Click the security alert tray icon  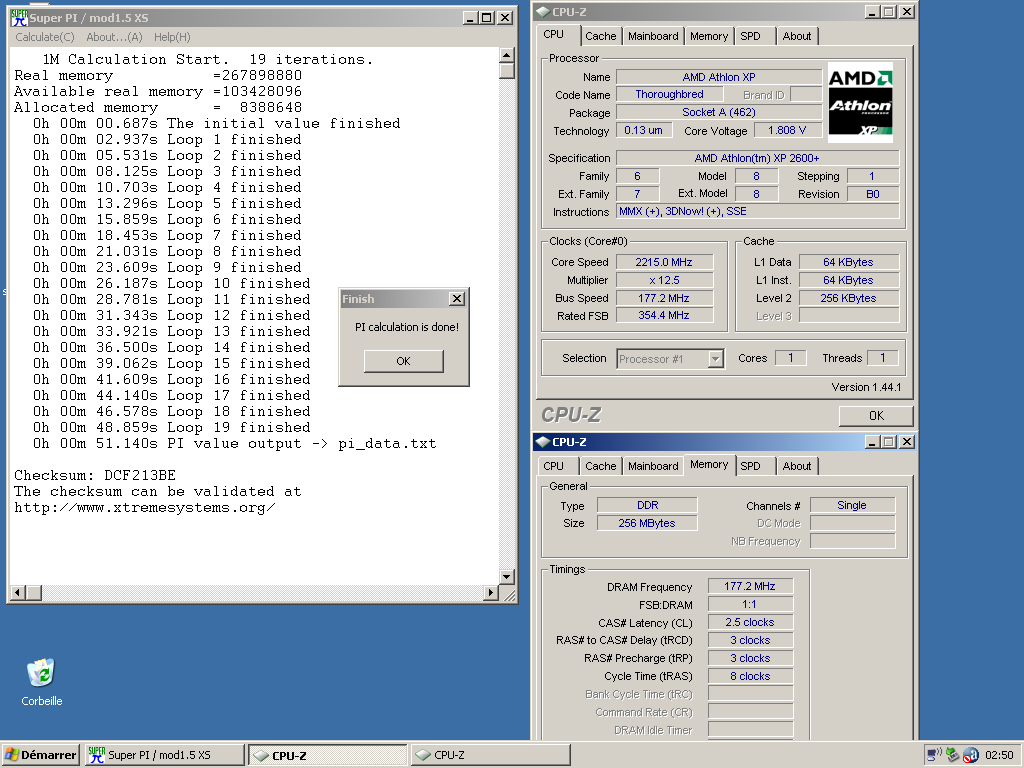pyautogui.click(x=971, y=755)
